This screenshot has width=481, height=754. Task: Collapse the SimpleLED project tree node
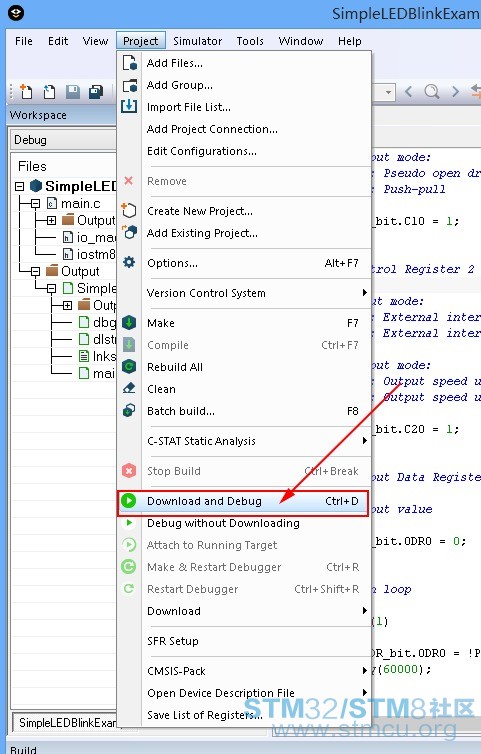click(x=19, y=186)
